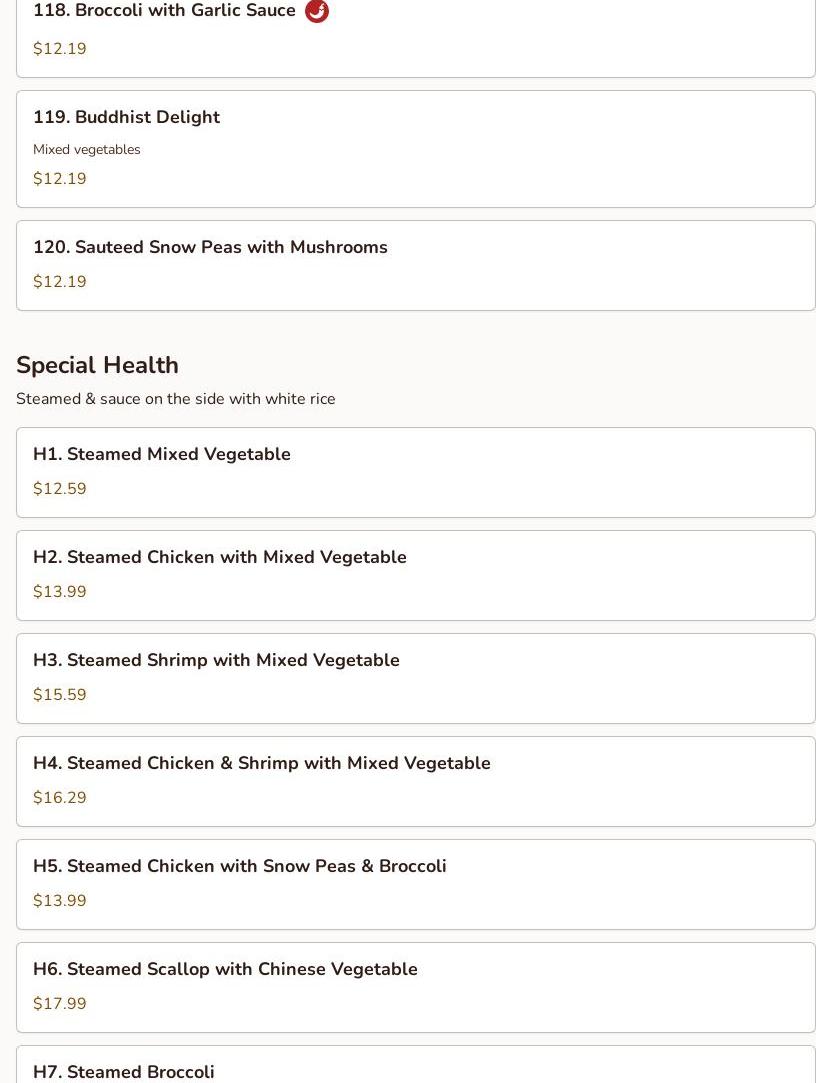The image size is (816, 1083).
Task: Pick H3. Steamed Shrimp with Mixed Vegetable
Action: (416, 678)
